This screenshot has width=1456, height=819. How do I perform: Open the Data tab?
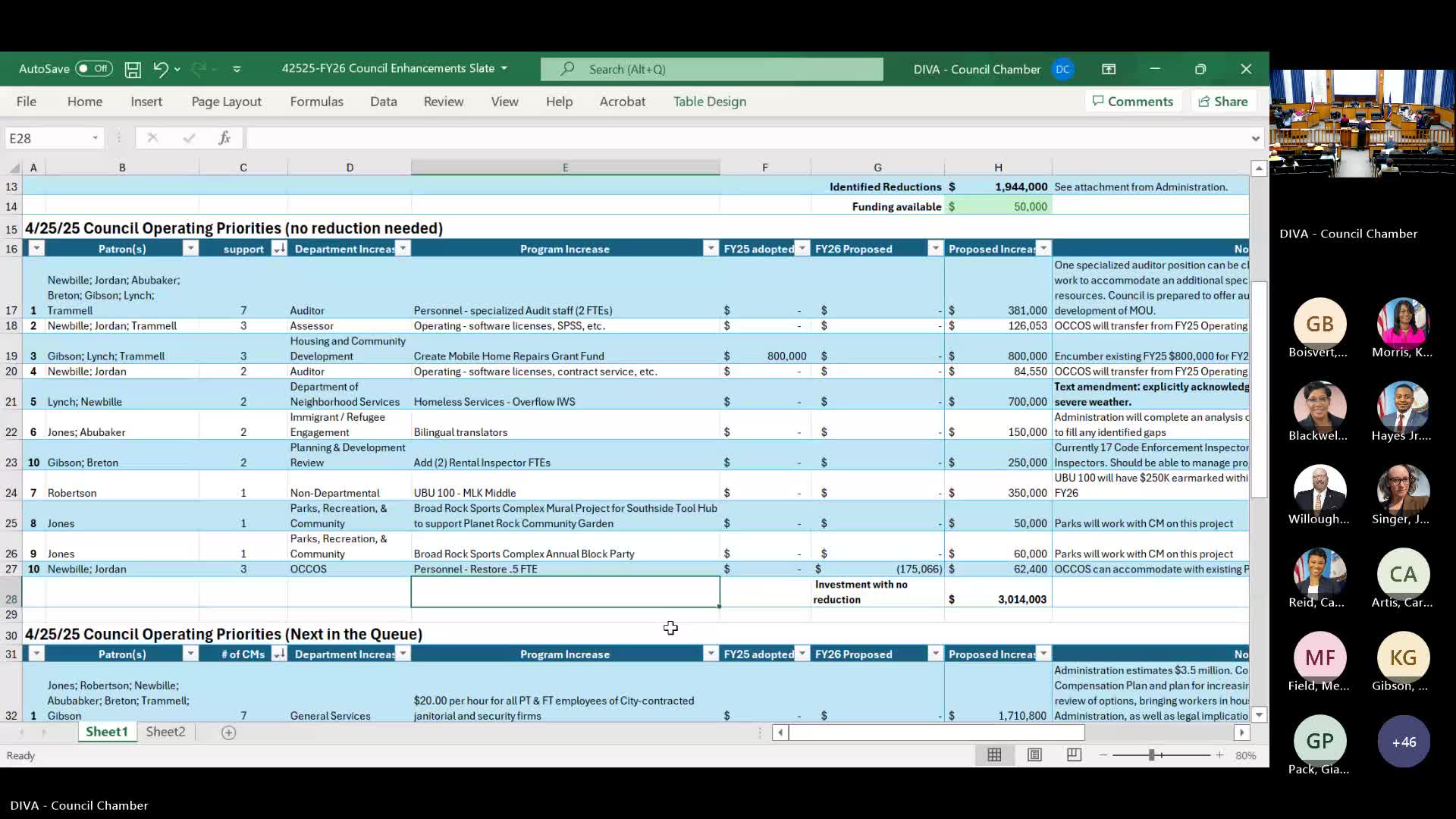coord(384,102)
